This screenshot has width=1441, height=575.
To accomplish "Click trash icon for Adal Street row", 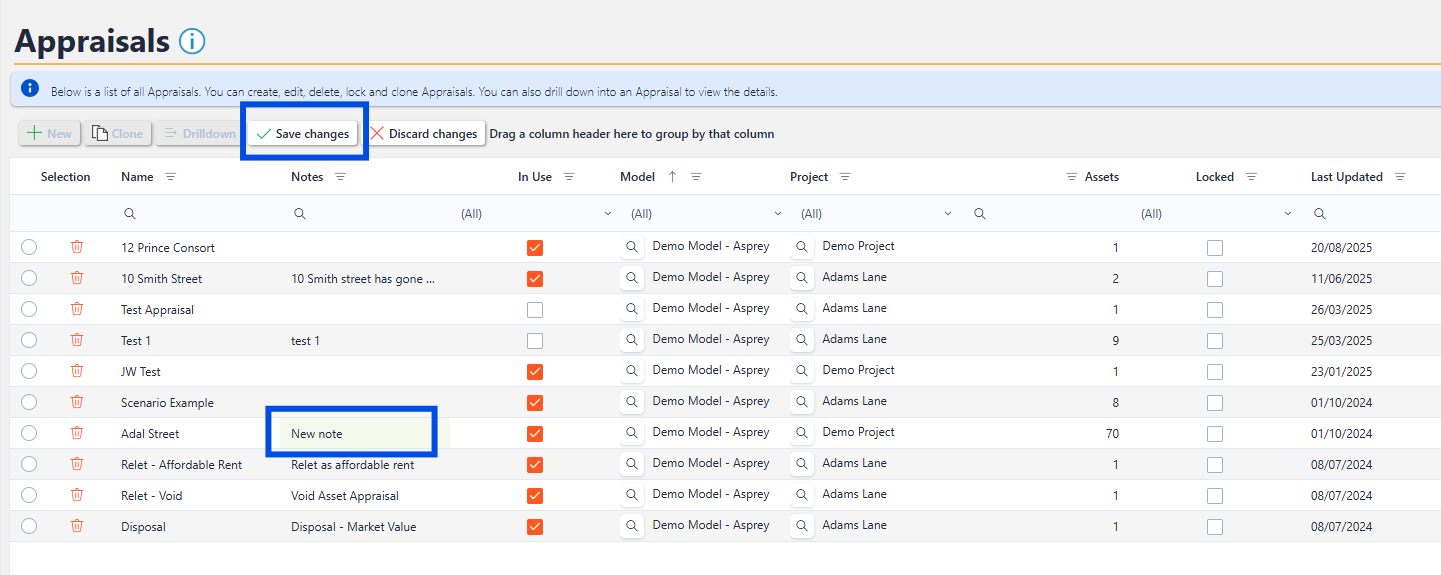I will pyautogui.click(x=77, y=433).
